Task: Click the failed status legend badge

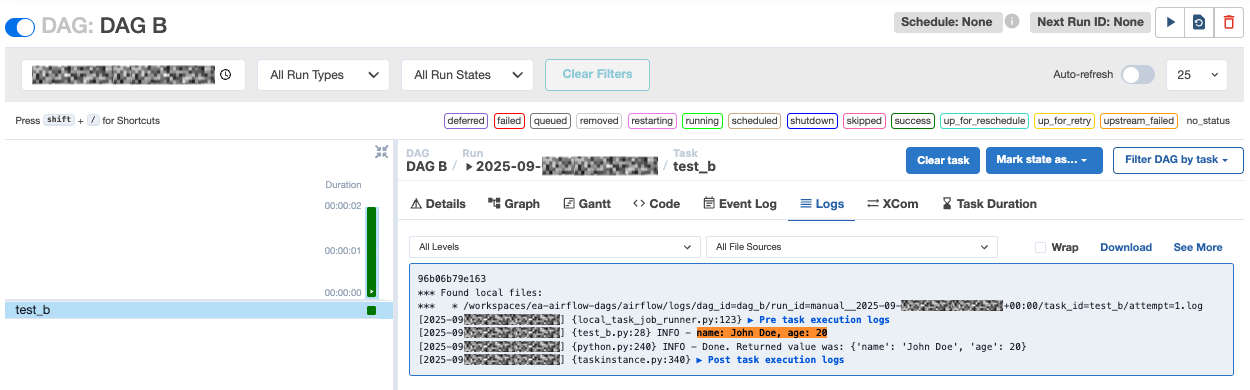Action: click(509, 121)
